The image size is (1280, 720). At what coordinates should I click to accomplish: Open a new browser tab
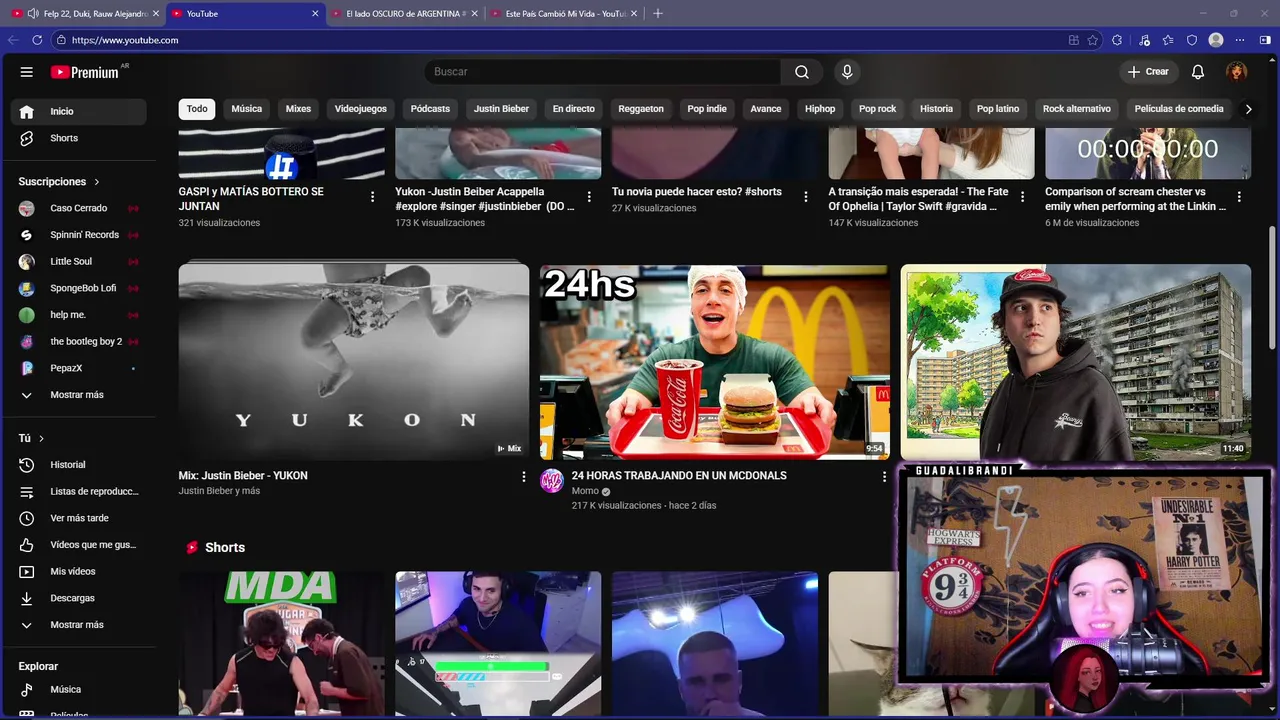[x=657, y=14]
